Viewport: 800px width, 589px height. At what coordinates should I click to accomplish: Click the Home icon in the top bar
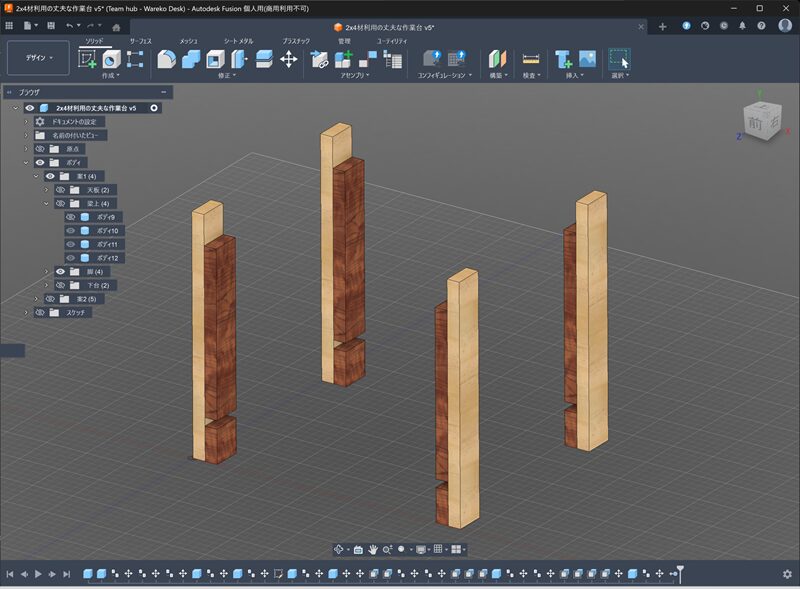click(117, 26)
